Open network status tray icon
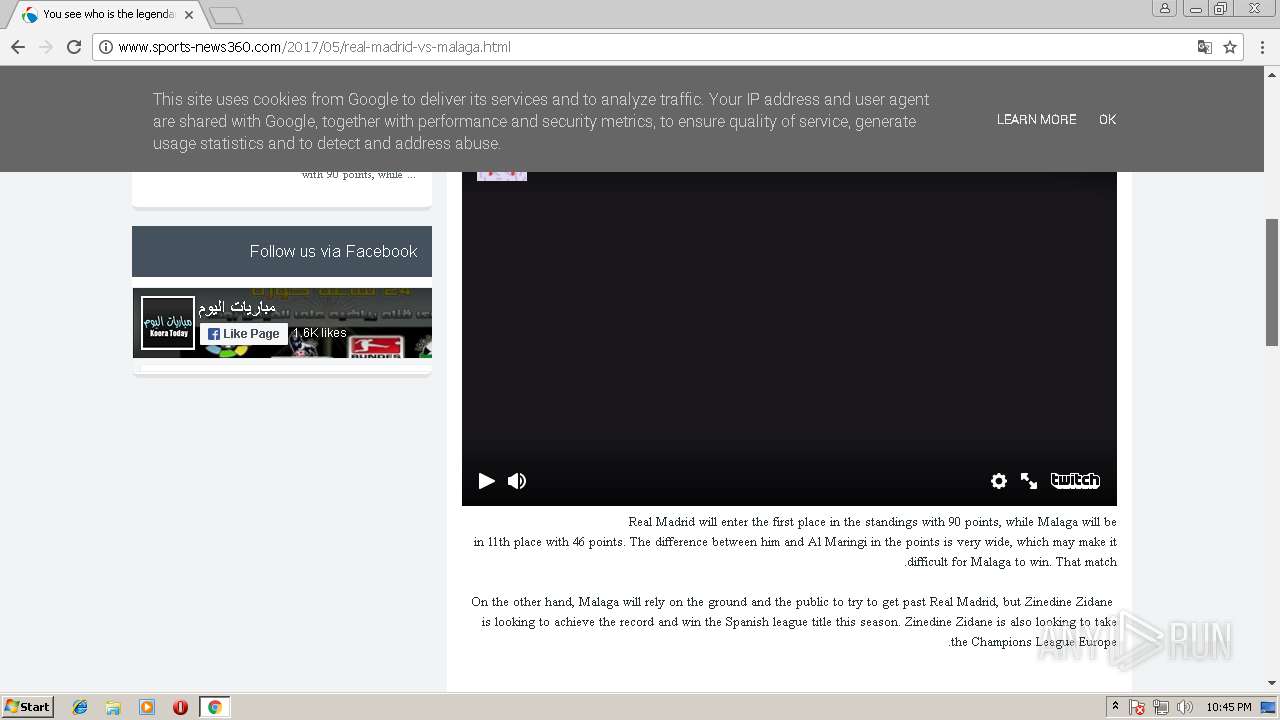The image size is (1280, 720). click(1161, 707)
